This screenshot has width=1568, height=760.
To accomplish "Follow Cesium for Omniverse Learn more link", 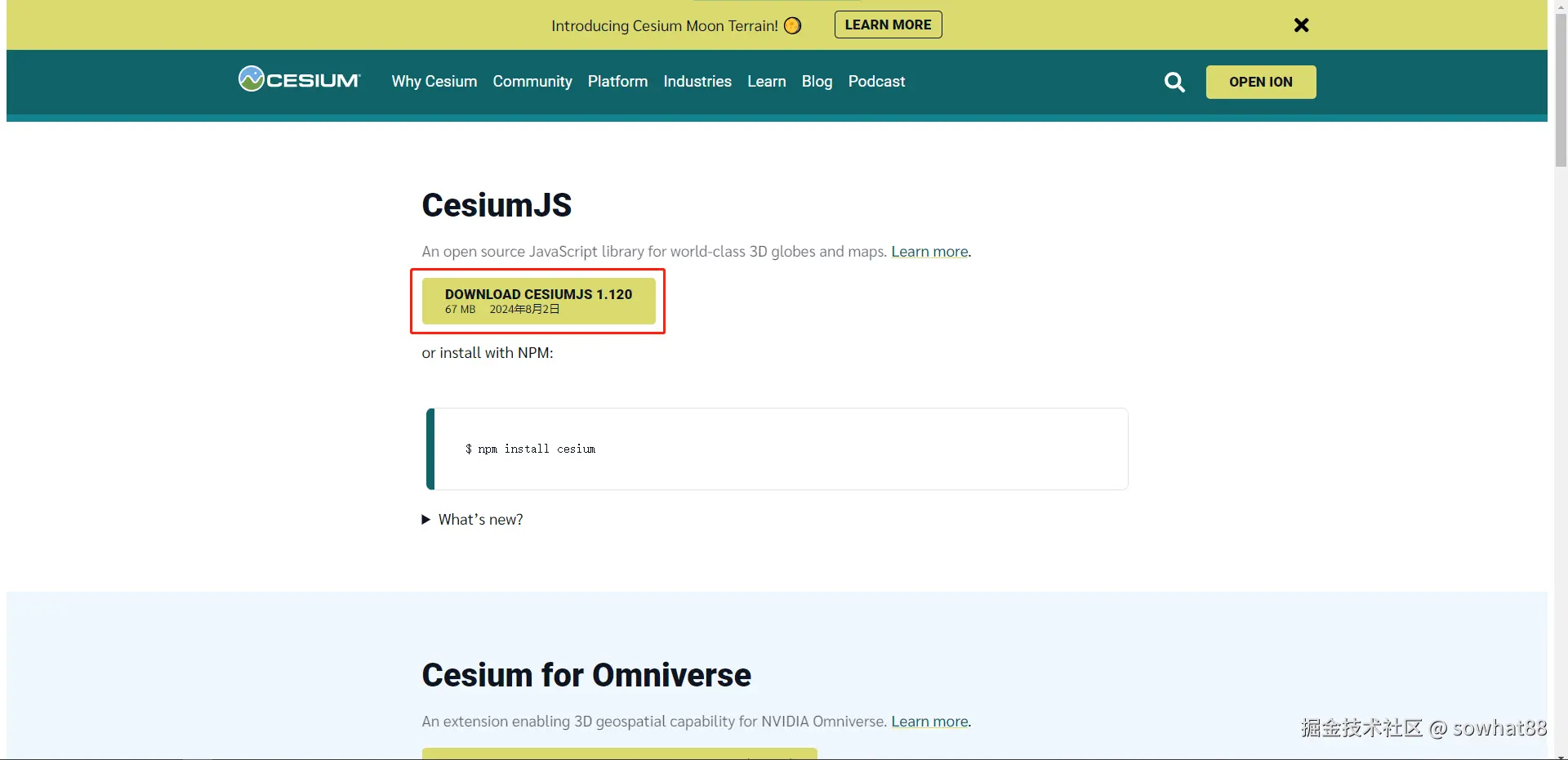I will (930, 722).
